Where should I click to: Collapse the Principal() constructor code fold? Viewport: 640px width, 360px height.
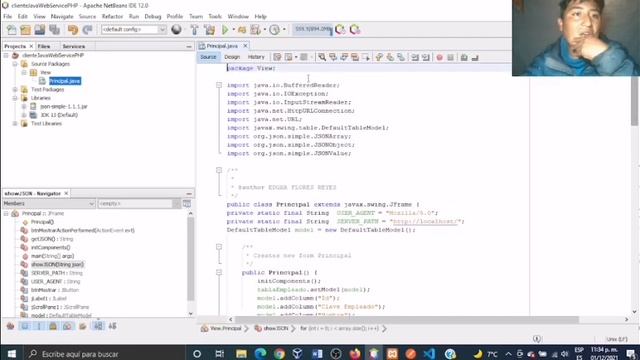219,272
